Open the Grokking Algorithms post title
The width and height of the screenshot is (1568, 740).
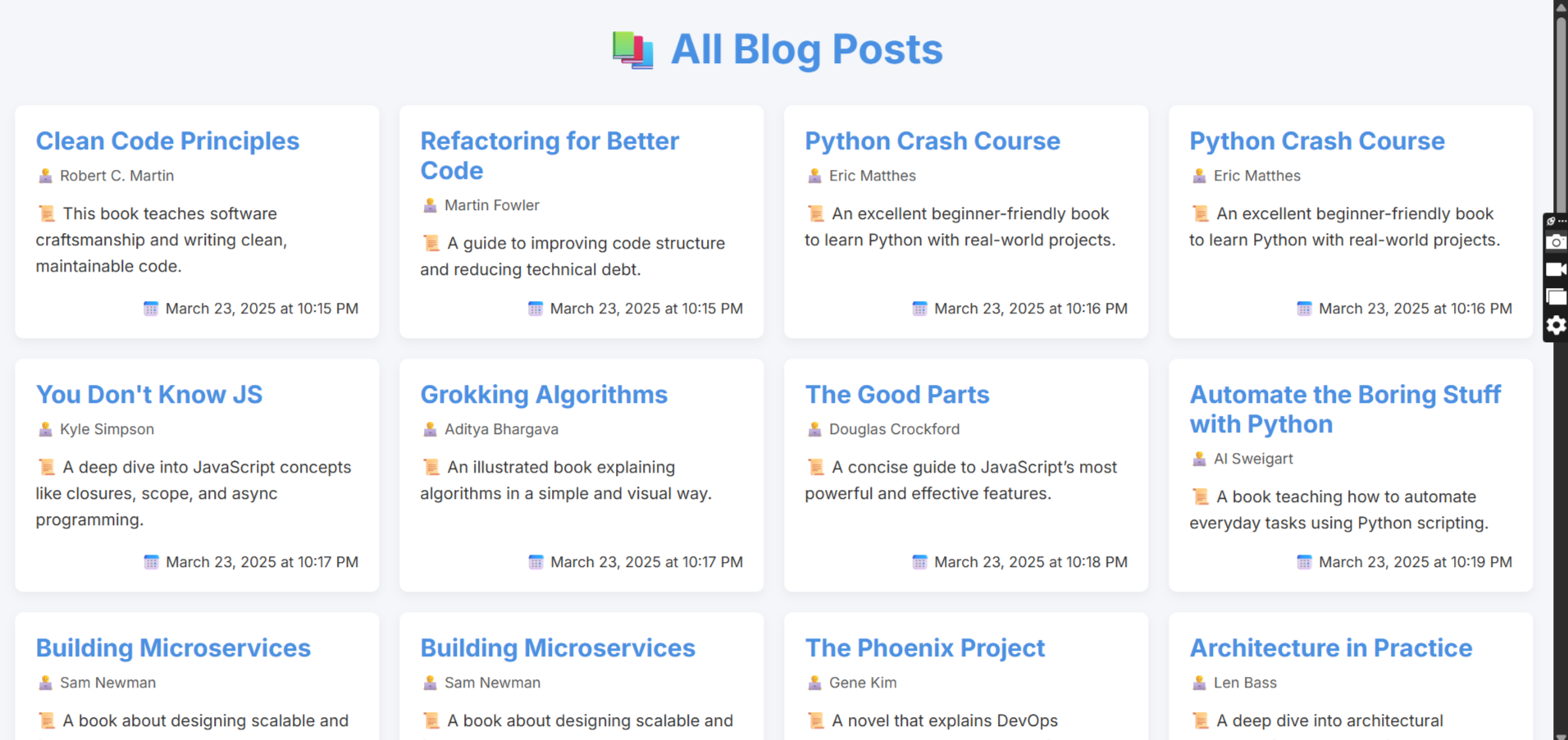(543, 395)
